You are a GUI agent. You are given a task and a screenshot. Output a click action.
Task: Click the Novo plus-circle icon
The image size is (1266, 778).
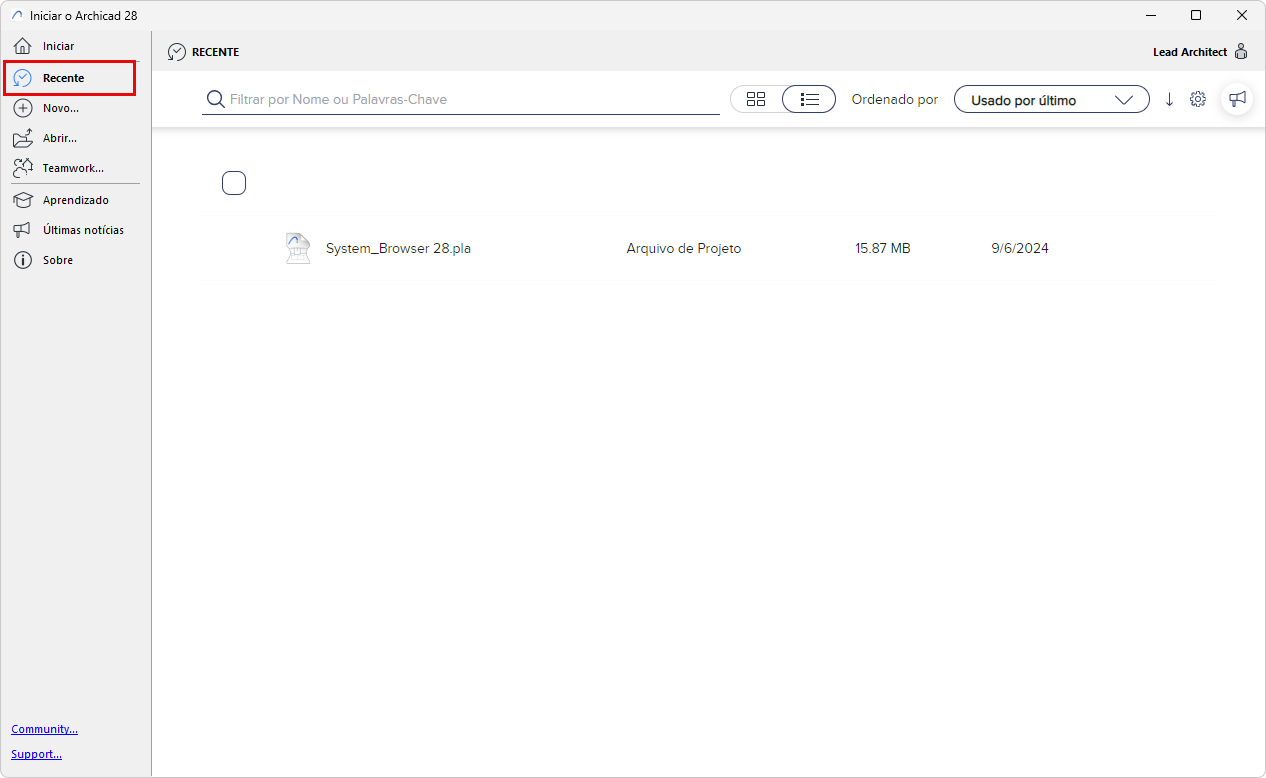click(22, 108)
